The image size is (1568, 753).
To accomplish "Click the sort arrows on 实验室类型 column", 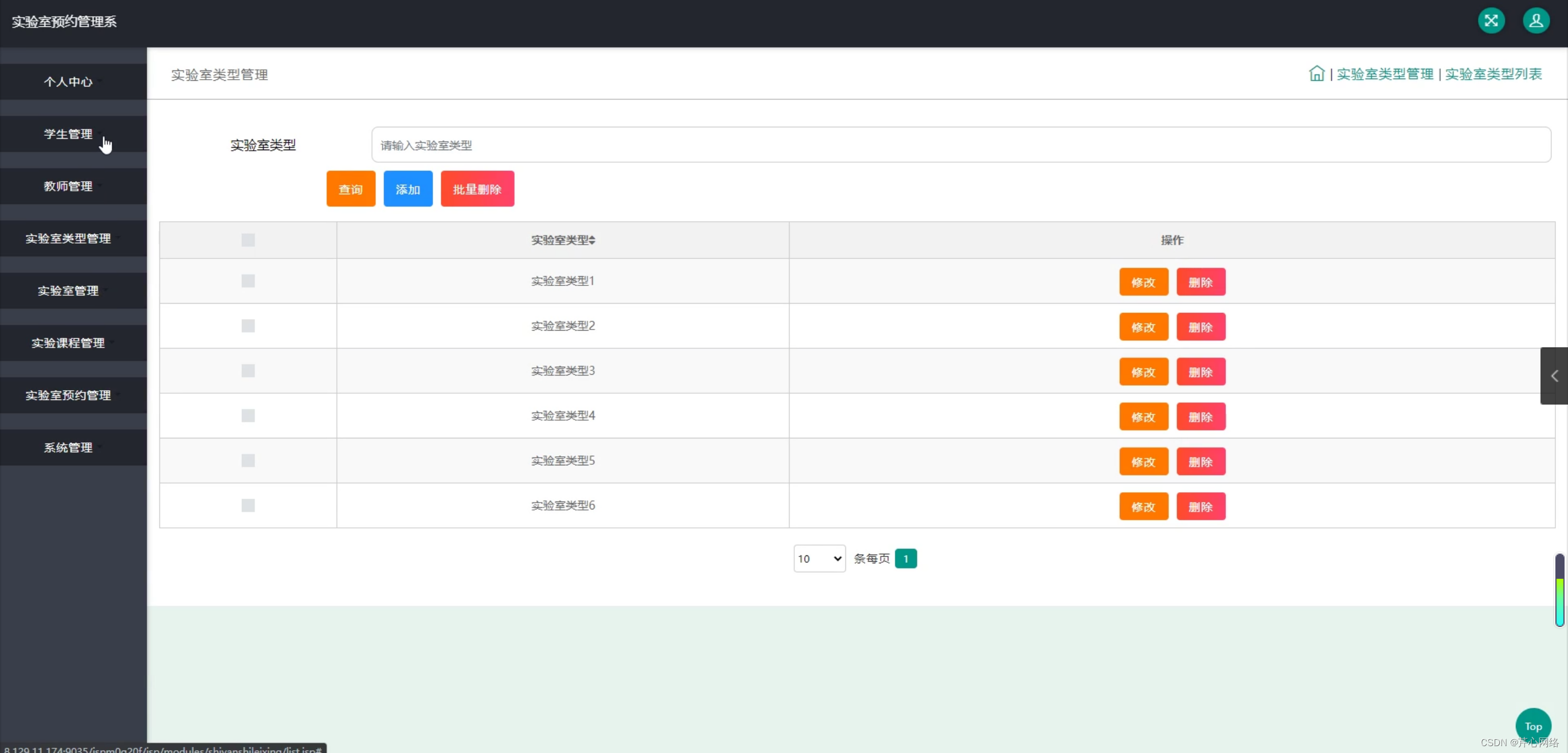I will pos(592,241).
